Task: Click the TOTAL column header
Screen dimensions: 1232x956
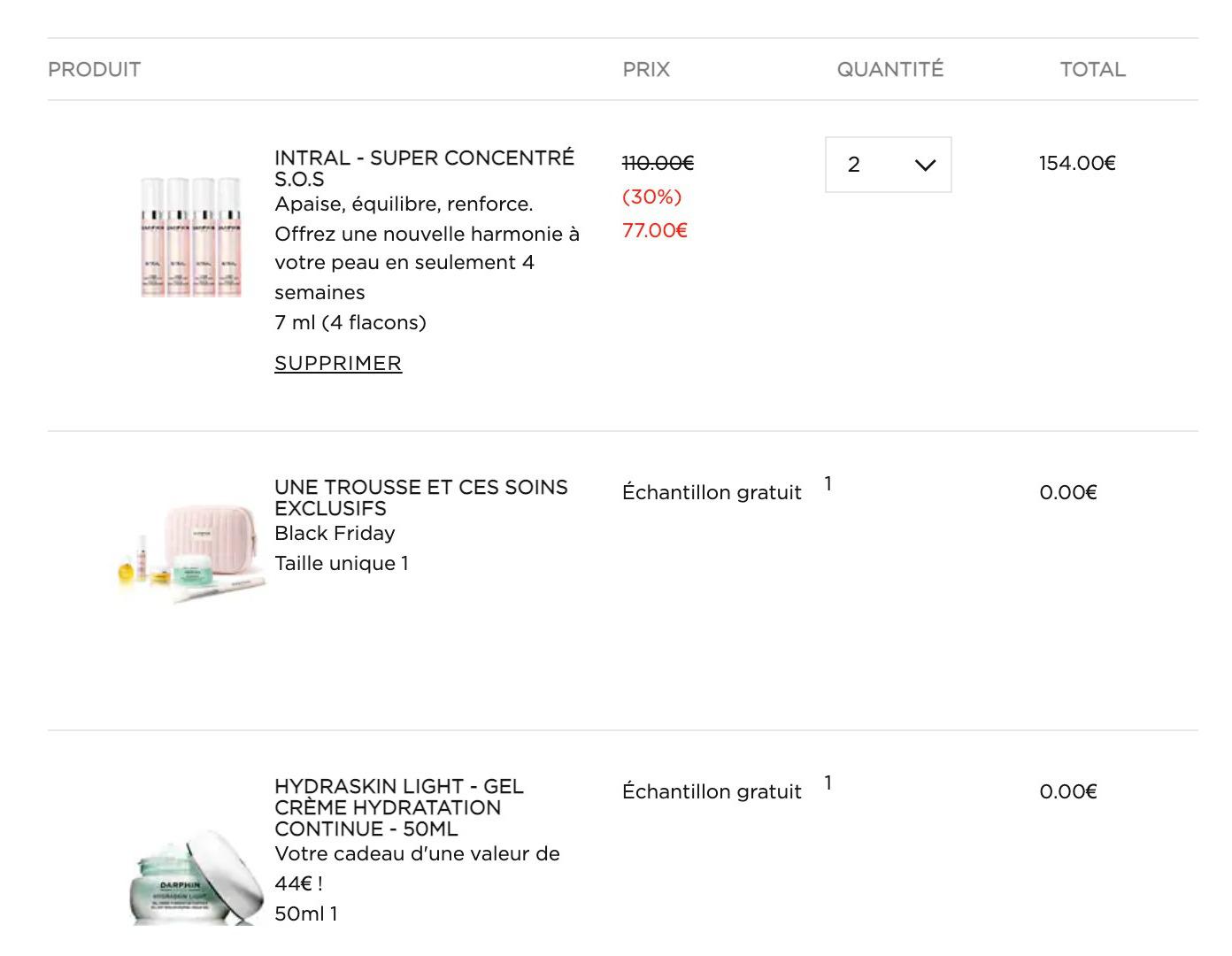Action: (1093, 69)
